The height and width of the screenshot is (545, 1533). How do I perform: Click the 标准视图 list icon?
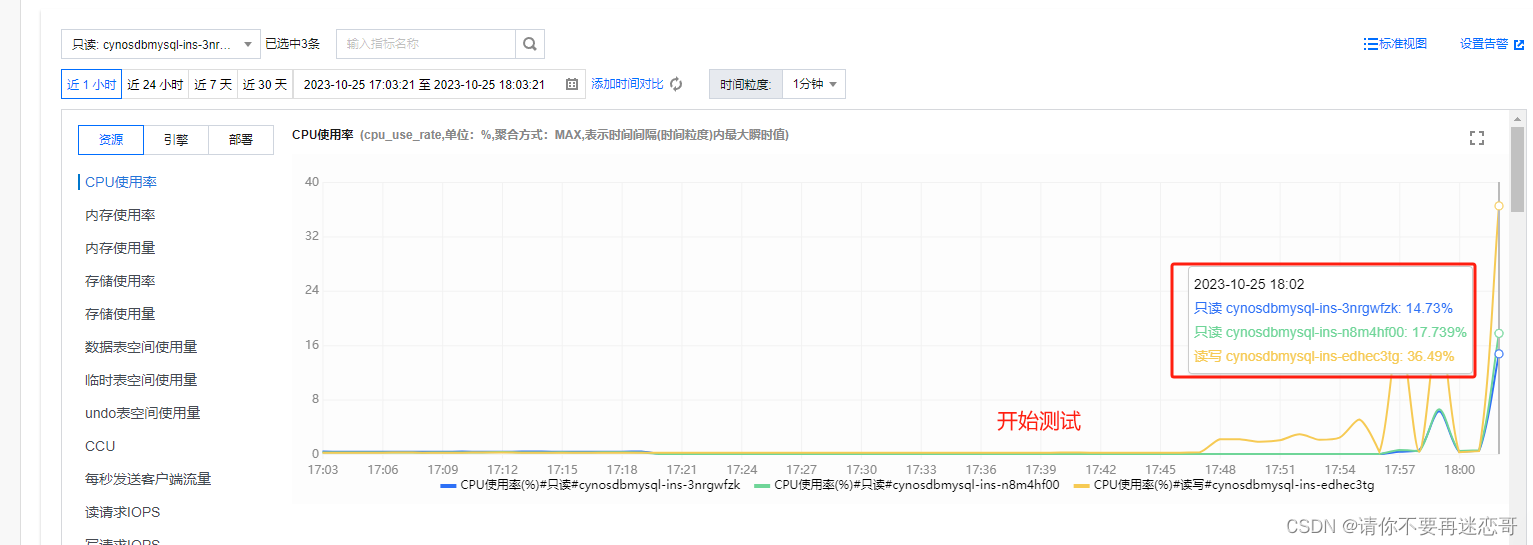[x=1371, y=44]
